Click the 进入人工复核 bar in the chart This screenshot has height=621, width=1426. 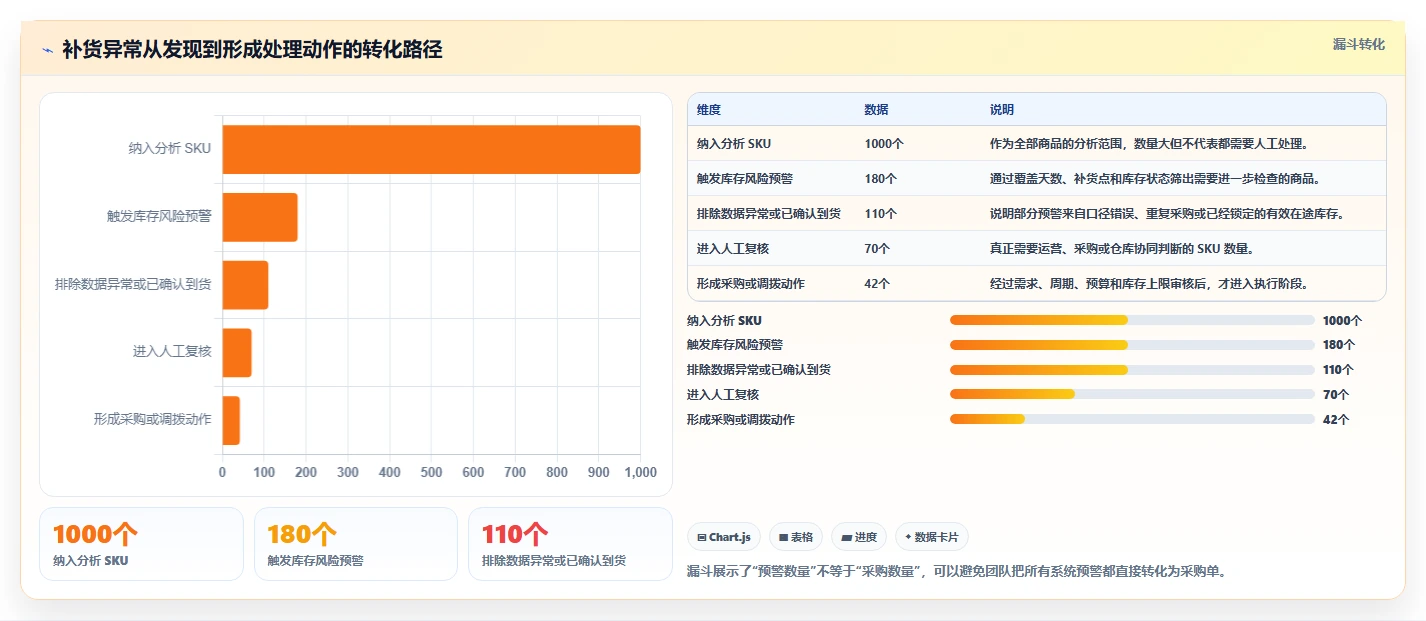[237, 353]
